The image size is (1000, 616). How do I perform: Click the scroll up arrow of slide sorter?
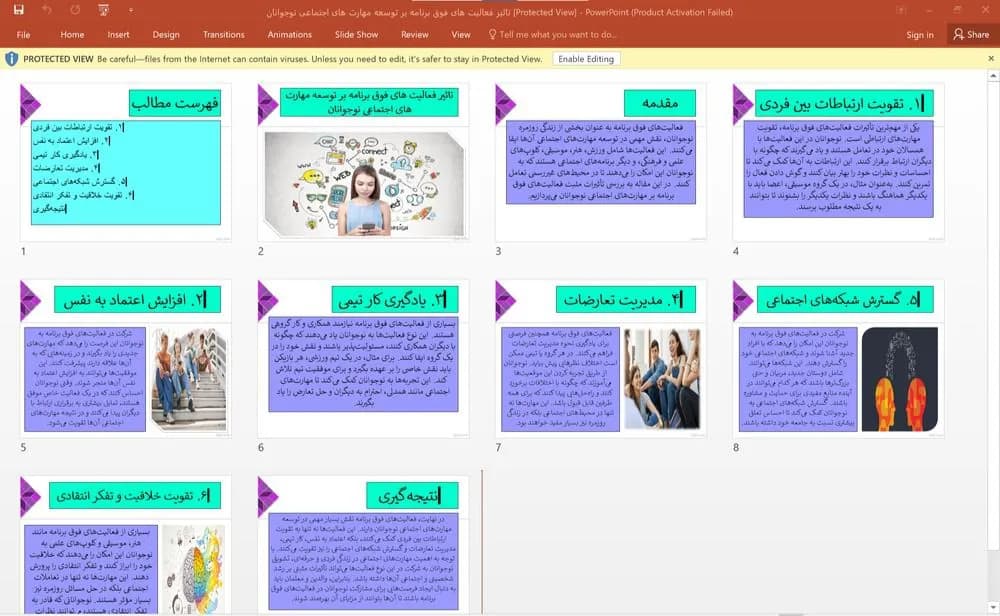click(993, 77)
